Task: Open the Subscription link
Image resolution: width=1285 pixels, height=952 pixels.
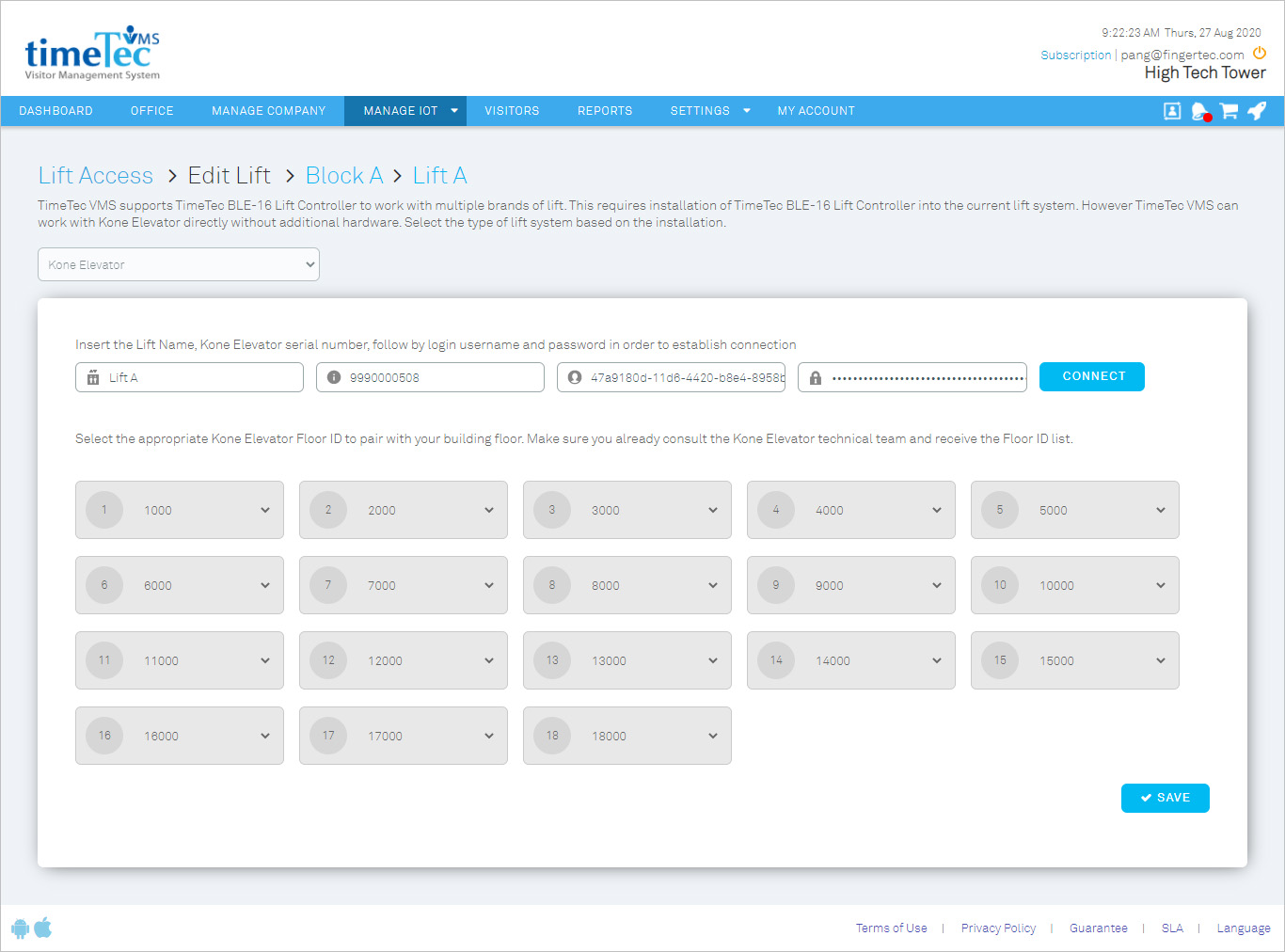Action: coord(1076,56)
